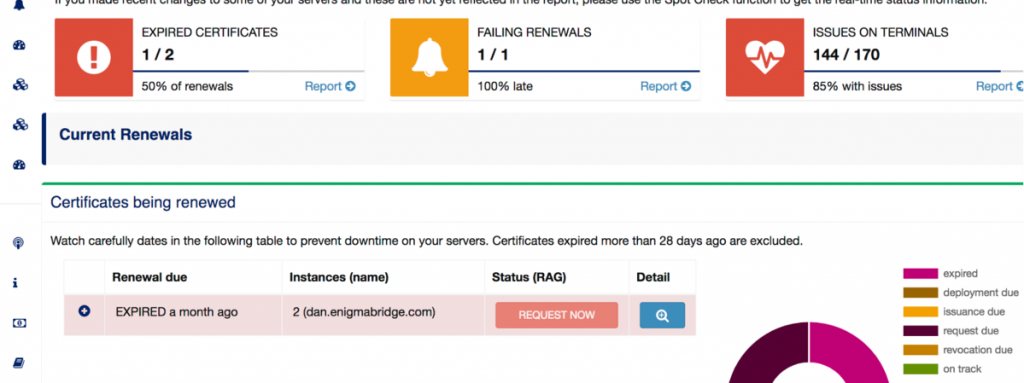Click the on track legend label

tap(962, 369)
